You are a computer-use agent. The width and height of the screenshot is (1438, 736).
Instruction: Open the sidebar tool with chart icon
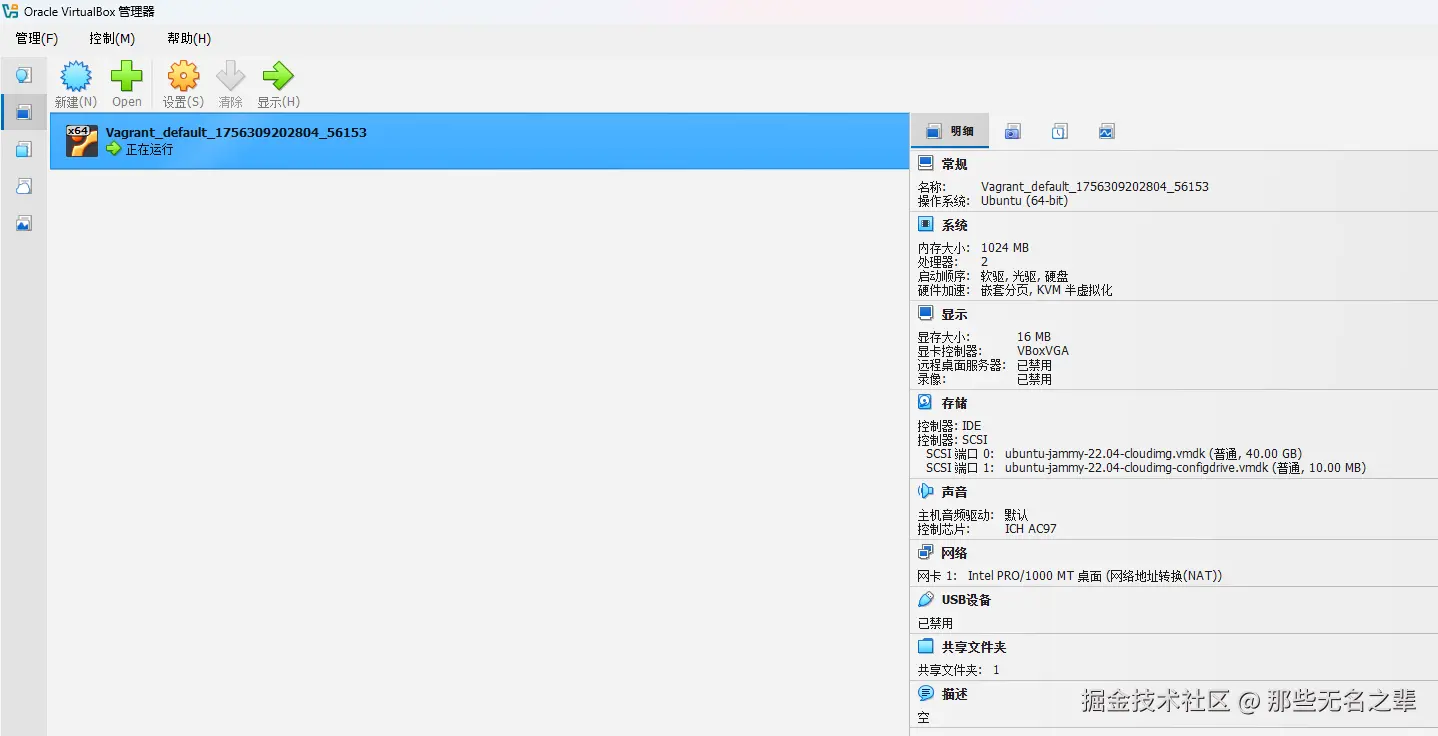pyautogui.click(x=23, y=223)
